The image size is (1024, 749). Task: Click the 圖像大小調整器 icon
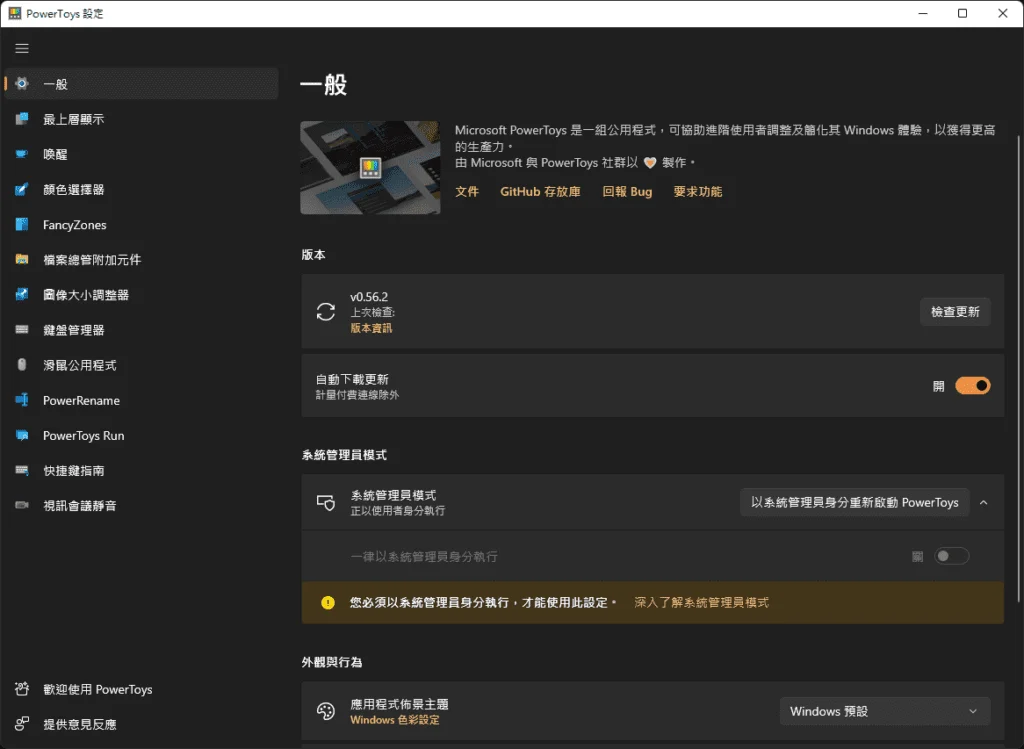[22, 295]
